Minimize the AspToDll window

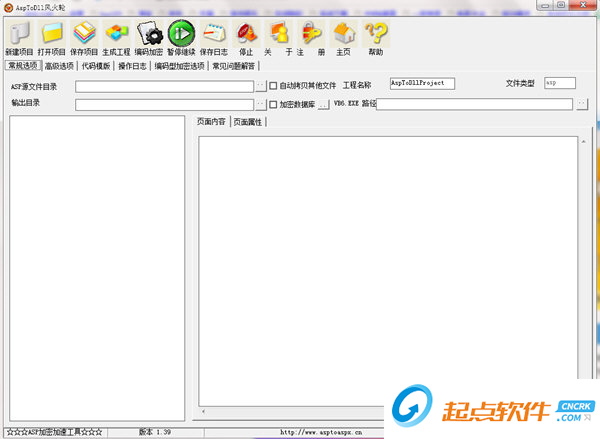[x=546, y=6]
